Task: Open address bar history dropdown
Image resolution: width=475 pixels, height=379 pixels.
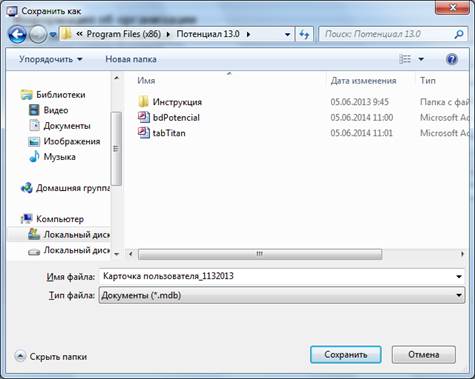Action: pyautogui.click(x=287, y=34)
